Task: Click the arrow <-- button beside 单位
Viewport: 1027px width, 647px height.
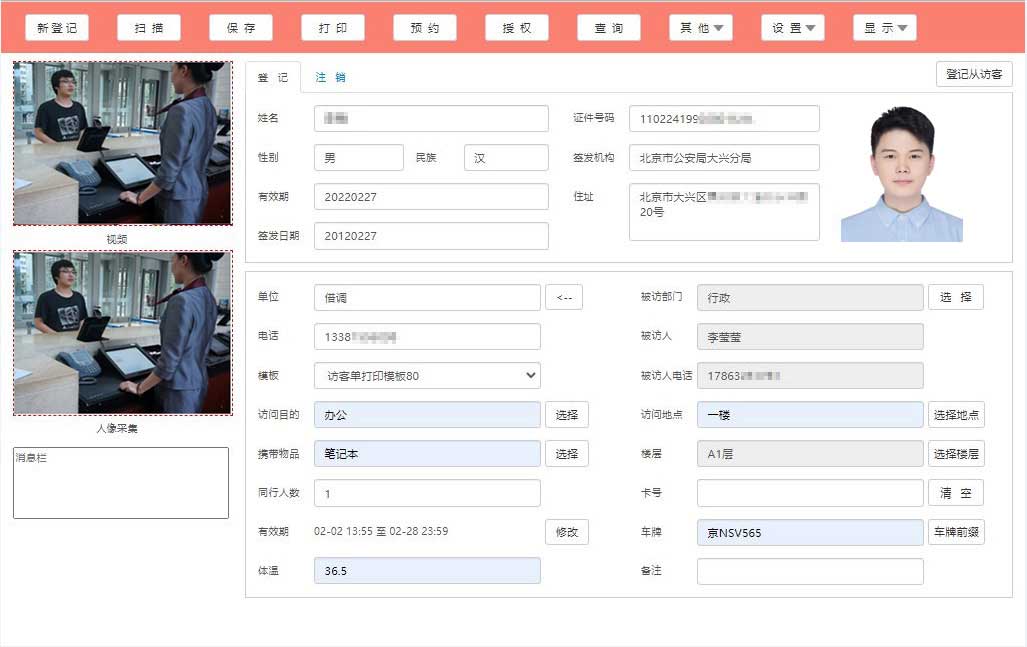Action: coord(564,297)
